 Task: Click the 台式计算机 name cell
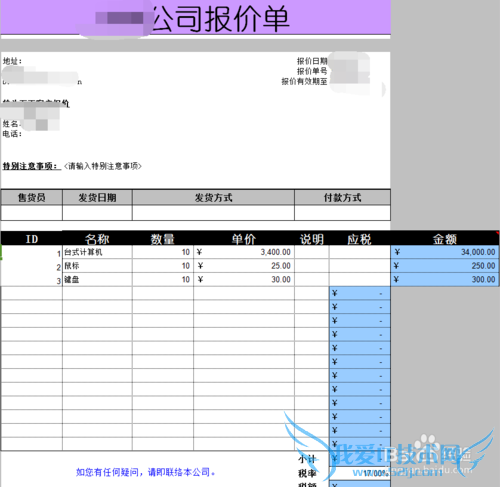point(97,252)
